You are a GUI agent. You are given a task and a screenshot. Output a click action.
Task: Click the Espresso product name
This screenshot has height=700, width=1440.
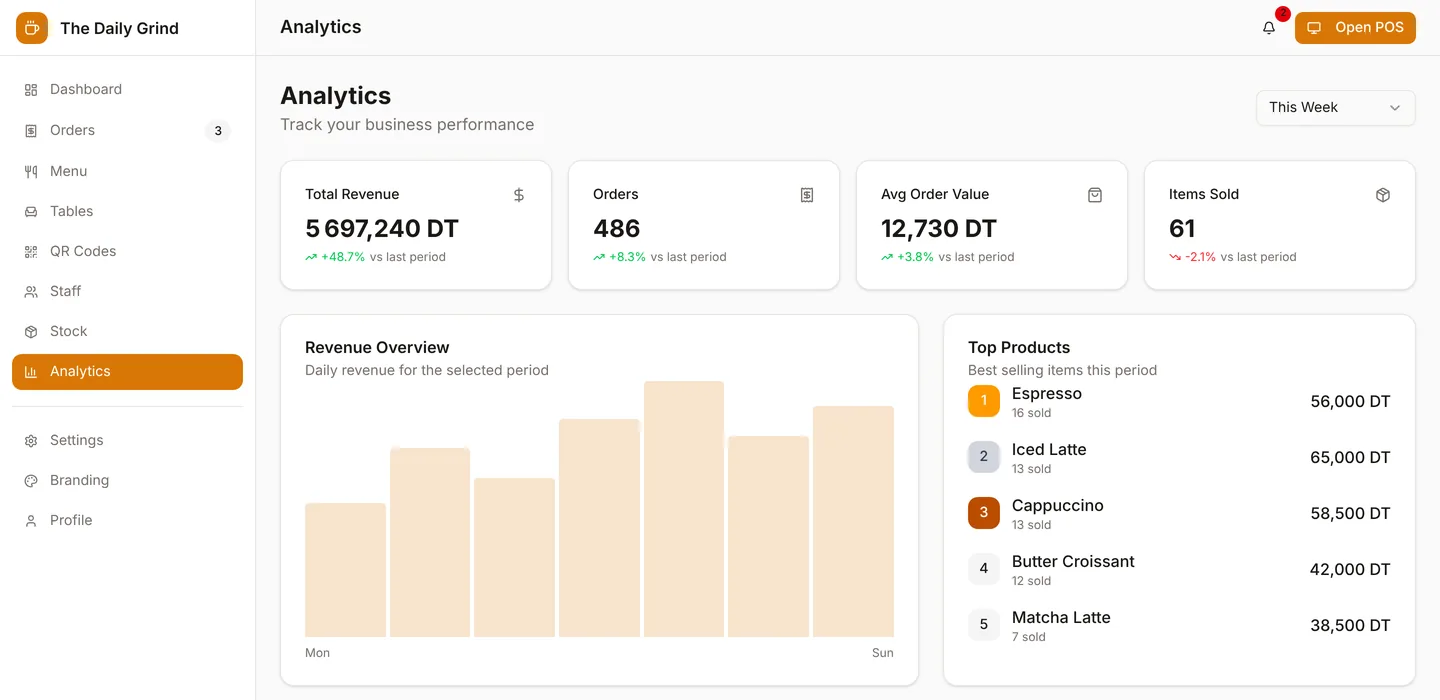[1047, 394]
